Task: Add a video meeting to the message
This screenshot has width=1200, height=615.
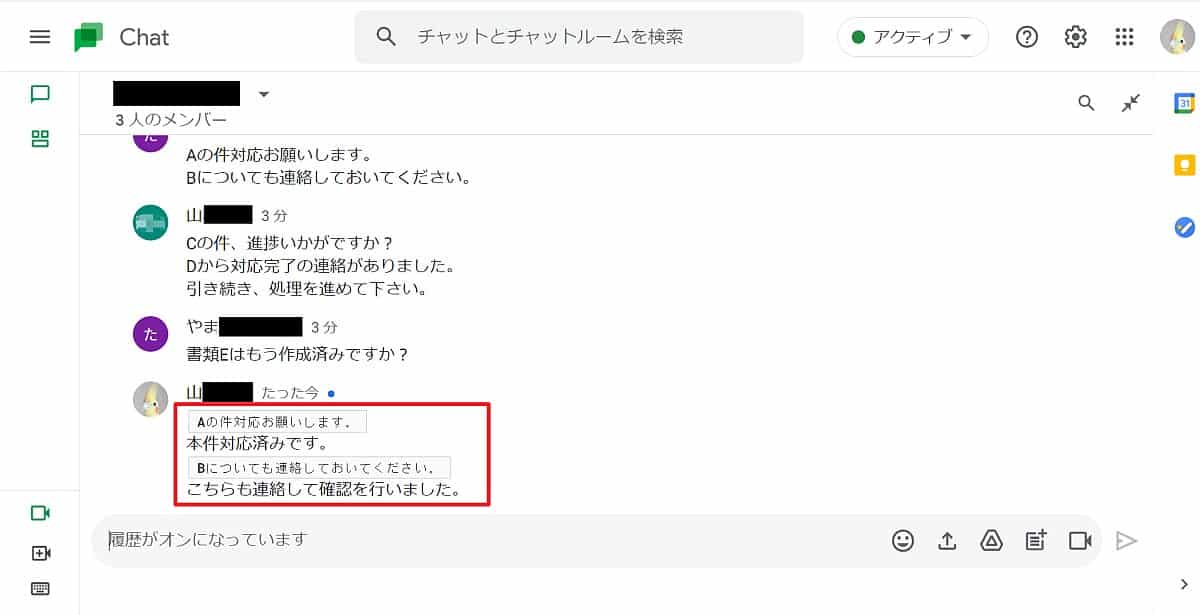Action: click(x=1079, y=540)
